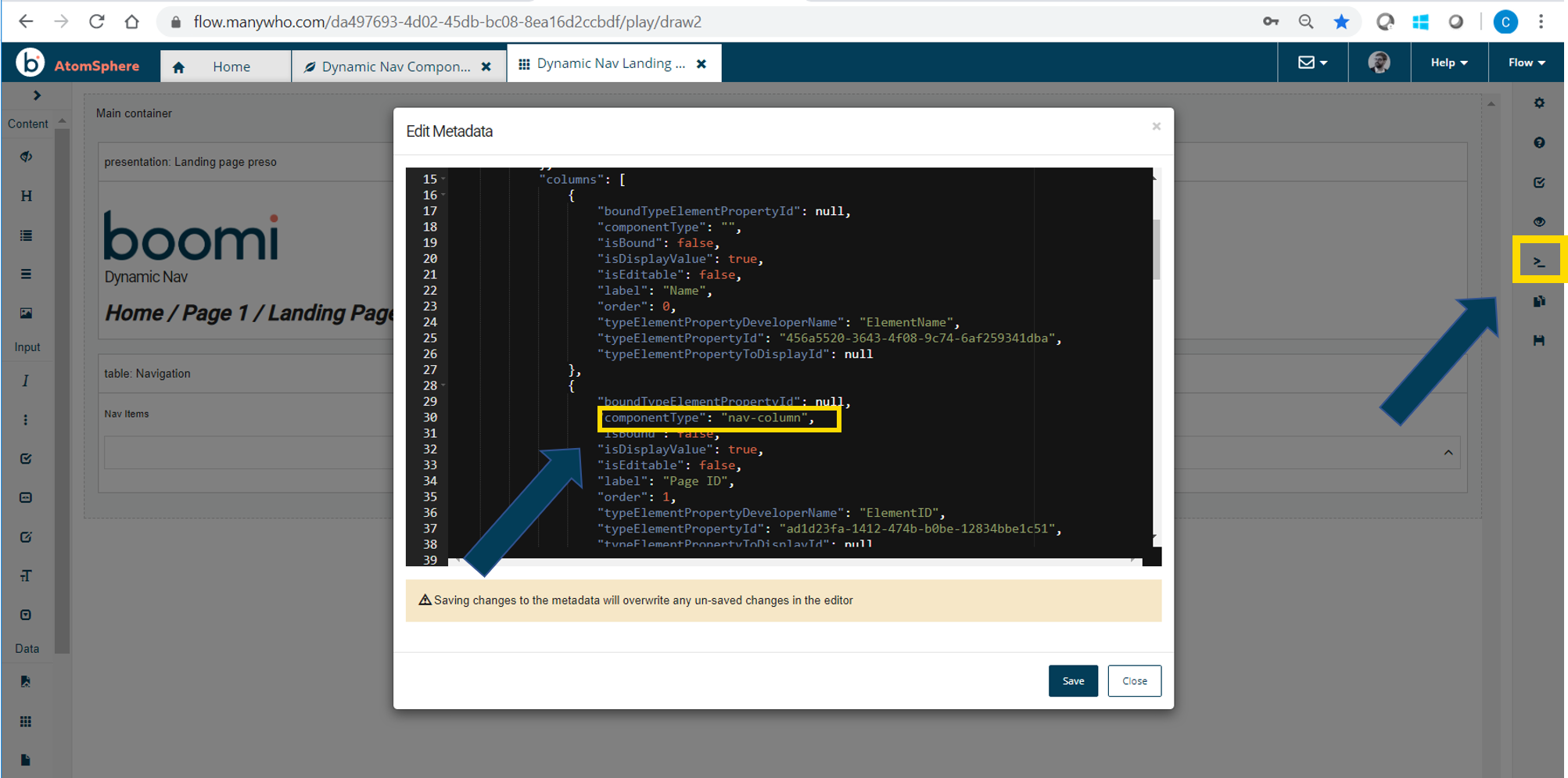Close the Edit Metadata dialog via Close button
Screen dimensions: 1568x778
1134,680
